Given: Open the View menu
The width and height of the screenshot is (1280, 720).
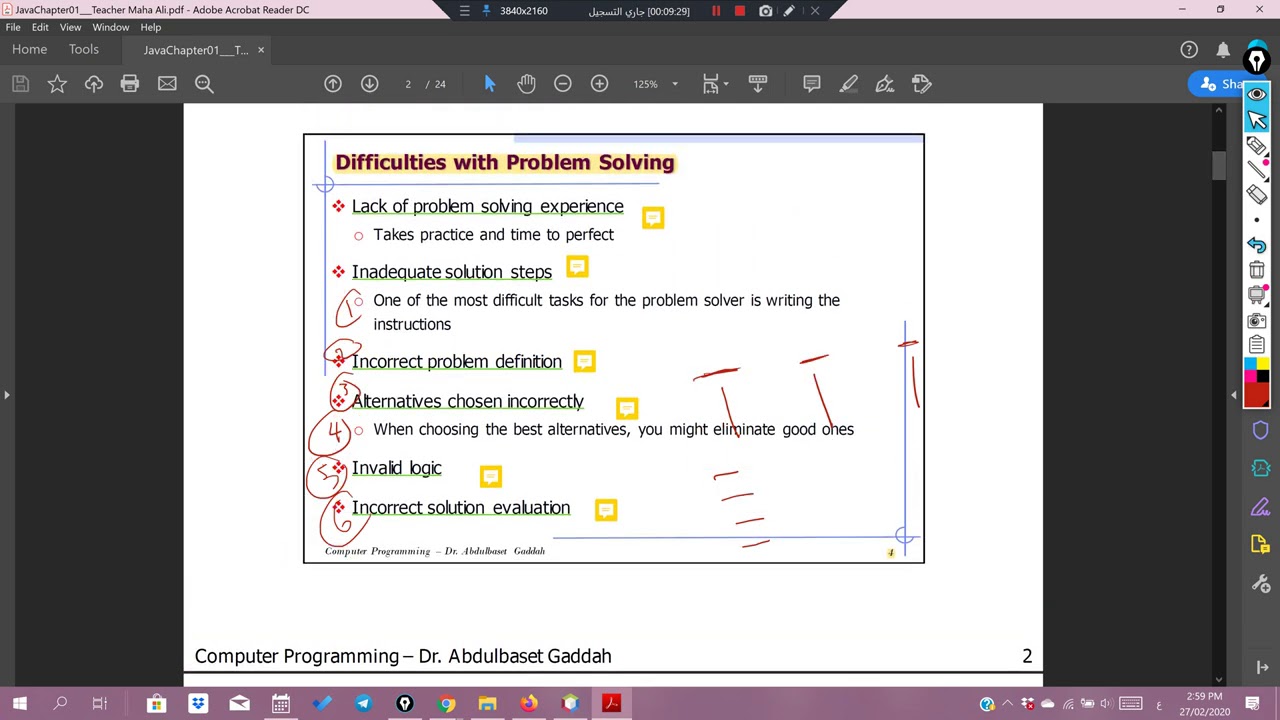Looking at the screenshot, I should tap(70, 27).
